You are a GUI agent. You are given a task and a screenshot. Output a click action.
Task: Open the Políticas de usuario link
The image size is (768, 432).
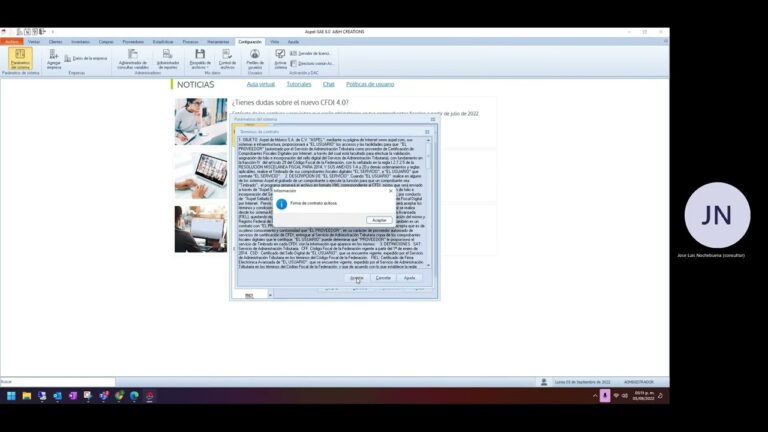(370, 84)
